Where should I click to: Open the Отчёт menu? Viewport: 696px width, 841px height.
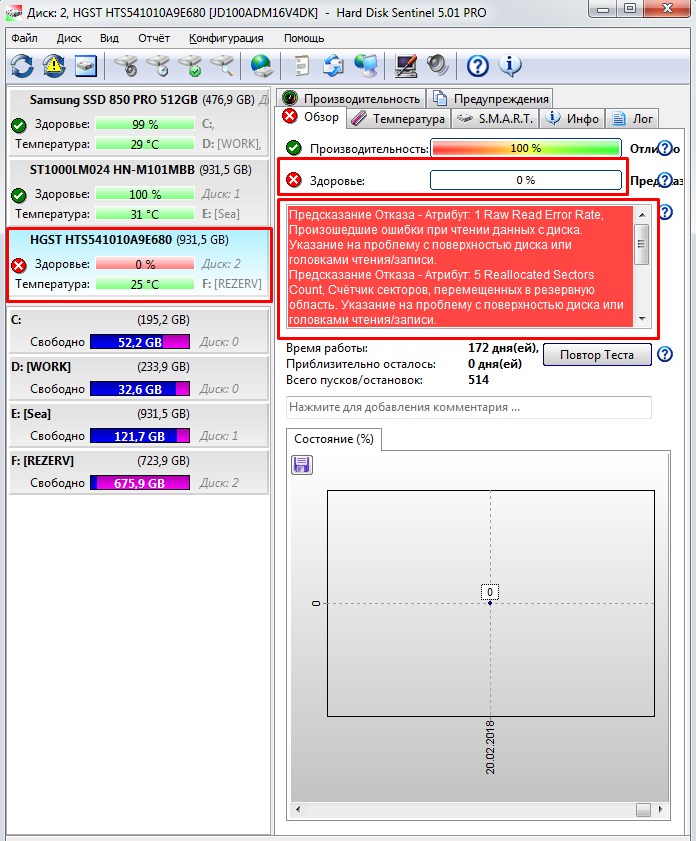(x=154, y=38)
